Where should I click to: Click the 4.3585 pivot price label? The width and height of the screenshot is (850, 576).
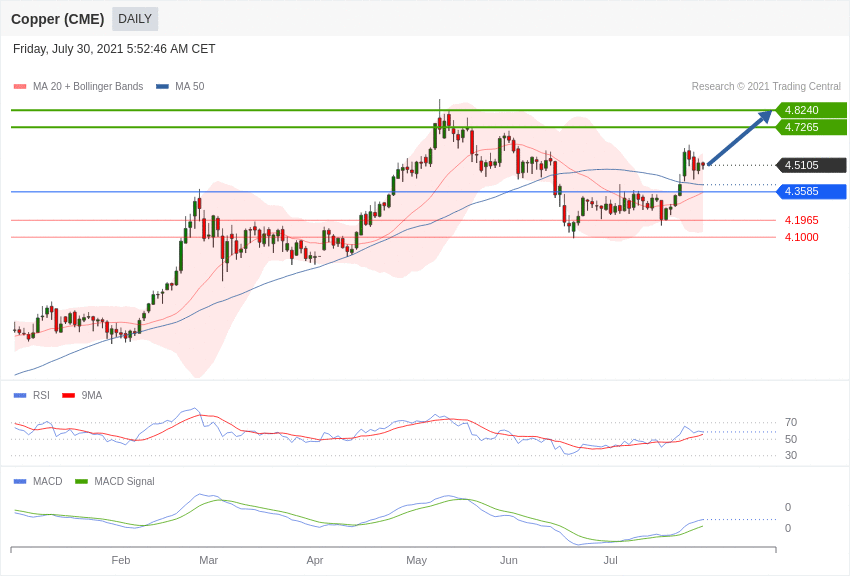pos(811,191)
